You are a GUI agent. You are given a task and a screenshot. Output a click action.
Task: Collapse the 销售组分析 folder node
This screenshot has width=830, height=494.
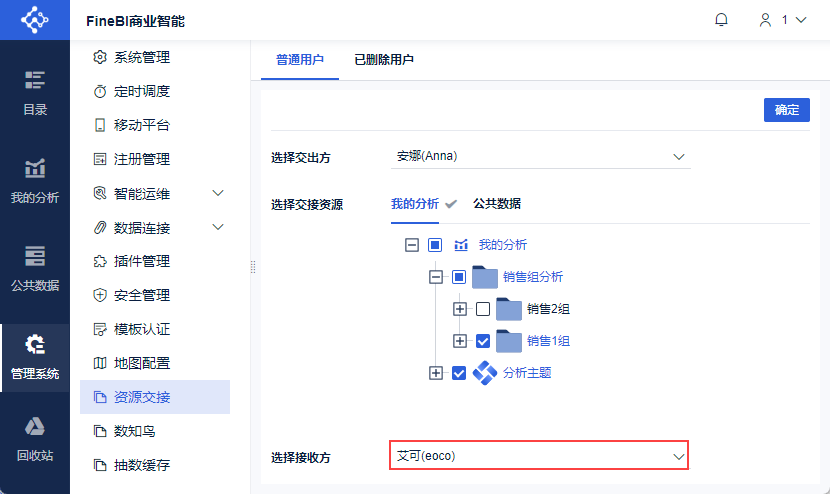[x=436, y=277]
